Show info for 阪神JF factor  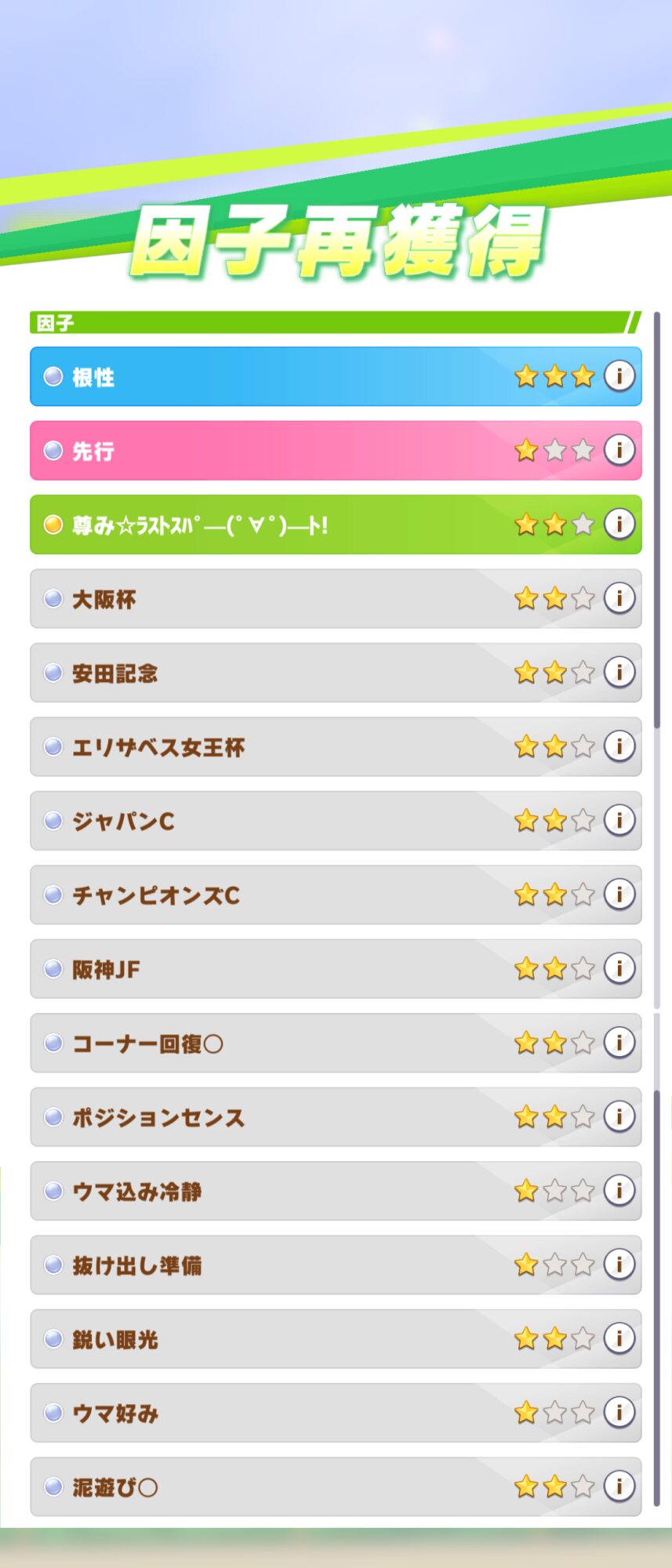pyautogui.click(x=619, y=968)
